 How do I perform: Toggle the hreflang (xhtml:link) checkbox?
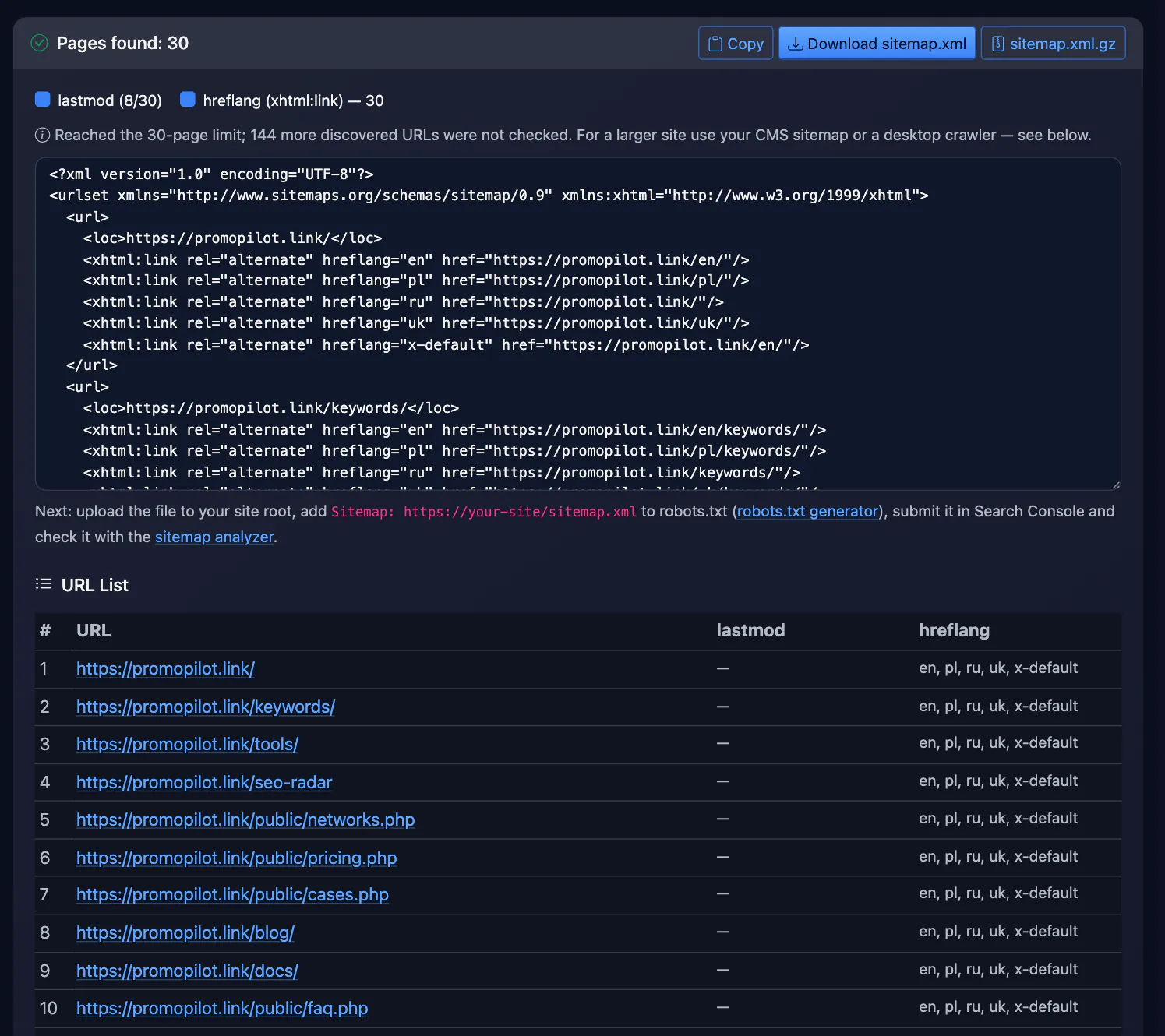[x=188, y=100]
